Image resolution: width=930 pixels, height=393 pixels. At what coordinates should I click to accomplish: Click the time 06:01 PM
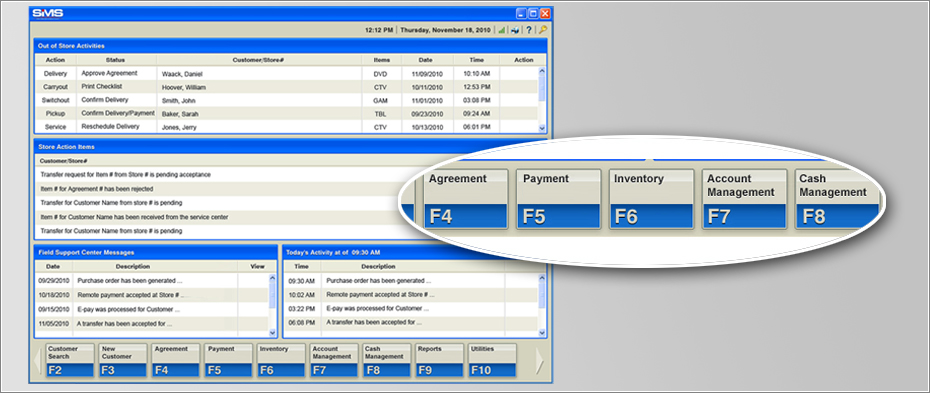(x=476, y=127)
